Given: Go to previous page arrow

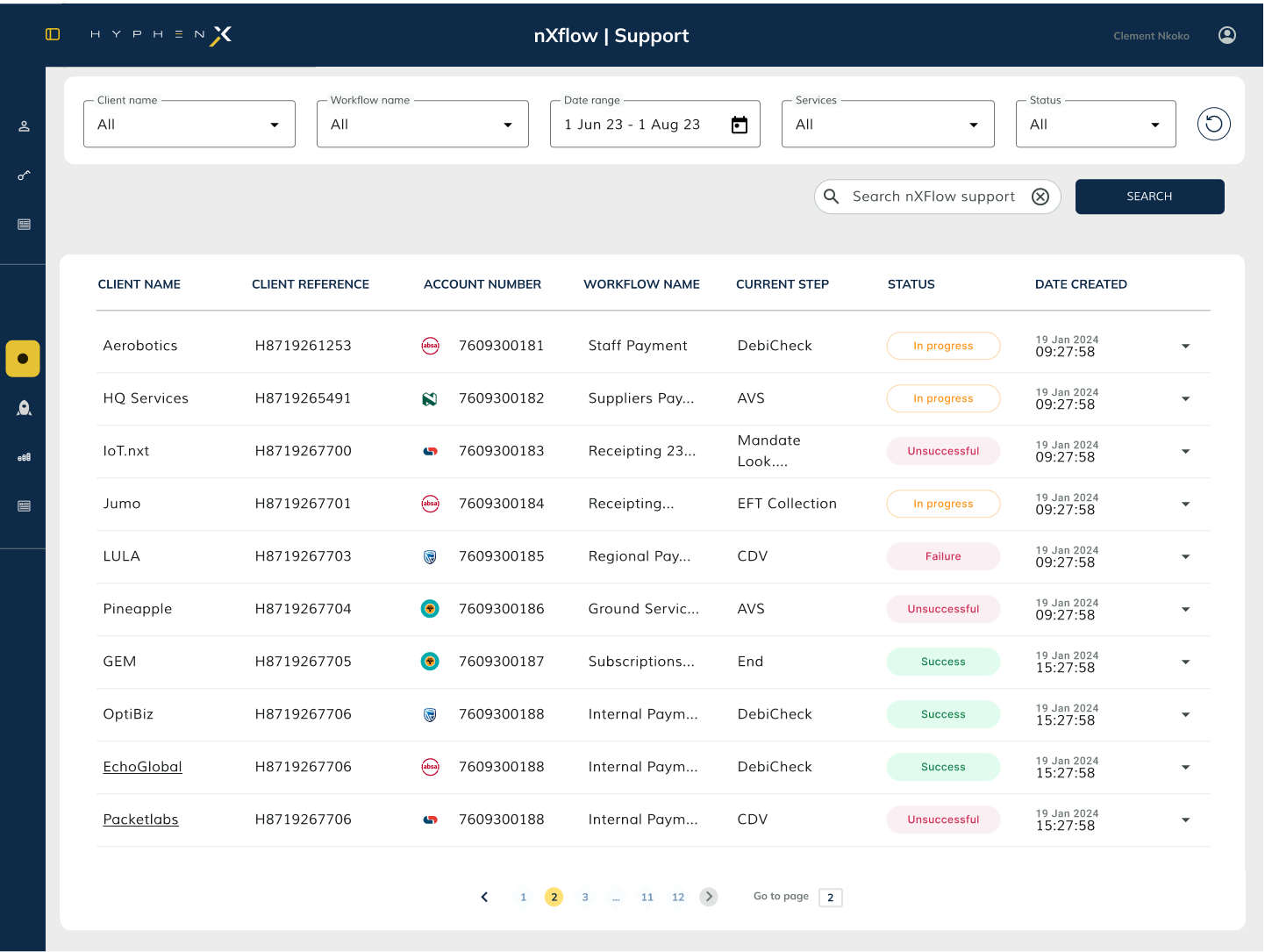Looking at the screenshot, I should tap(484, 897).
